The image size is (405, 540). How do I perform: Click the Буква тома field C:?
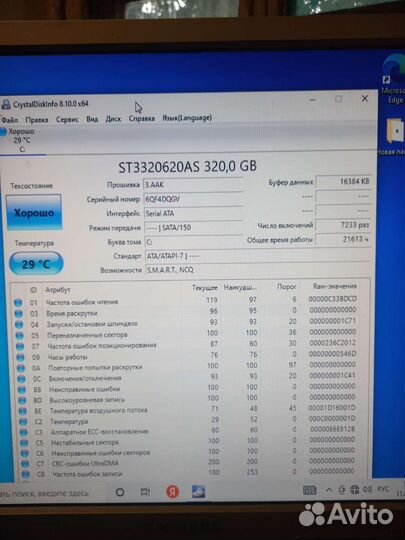point(194,242)
